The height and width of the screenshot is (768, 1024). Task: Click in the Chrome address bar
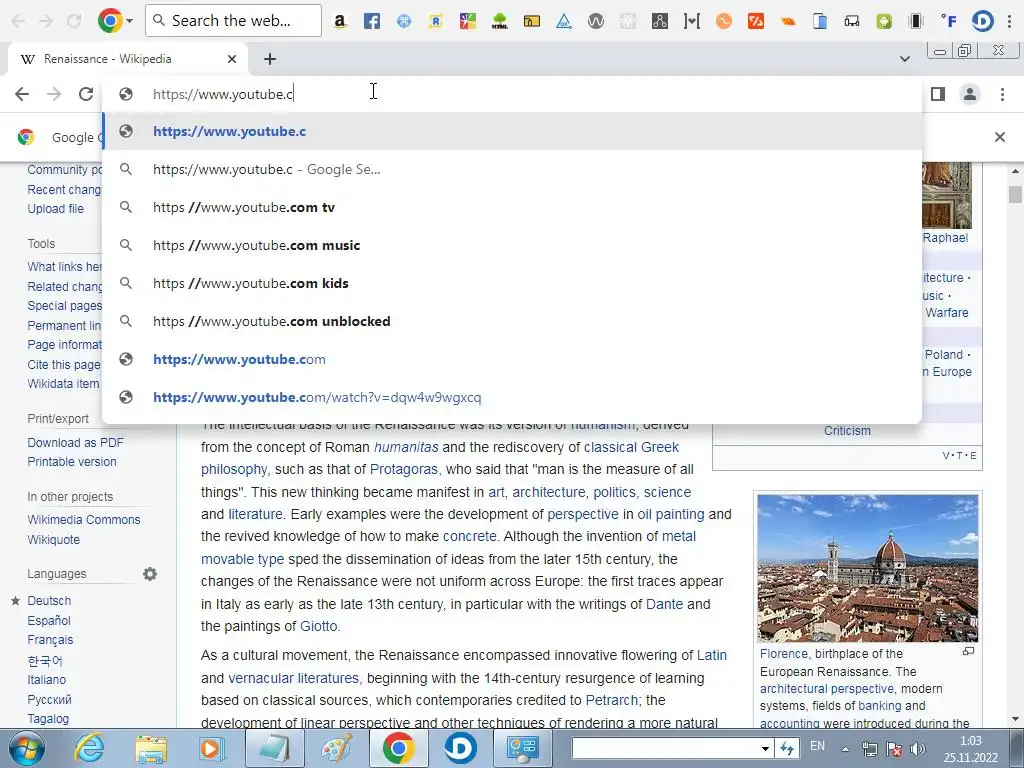pos(512,94)
